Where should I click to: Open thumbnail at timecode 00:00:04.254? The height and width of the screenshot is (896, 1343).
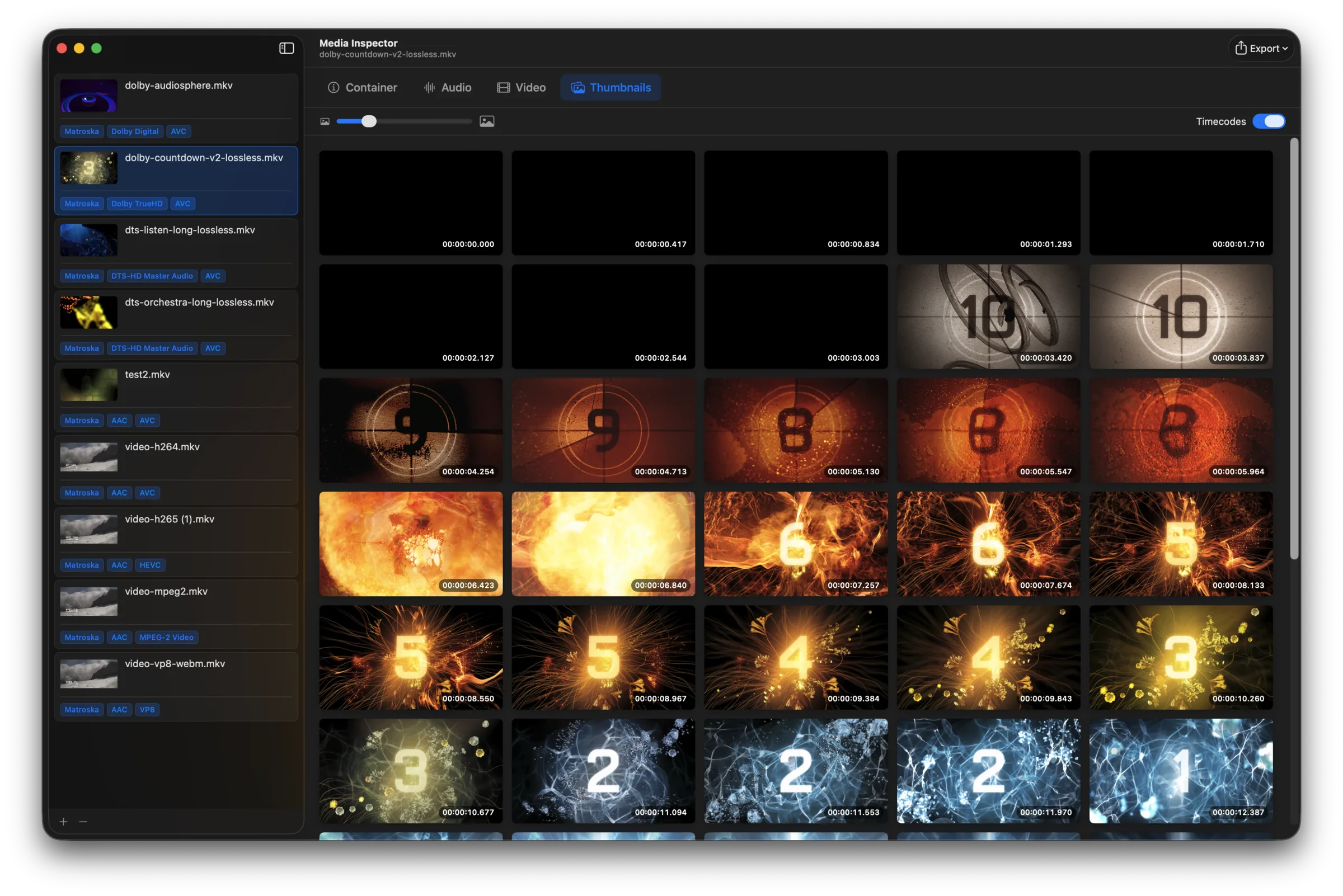411,430
